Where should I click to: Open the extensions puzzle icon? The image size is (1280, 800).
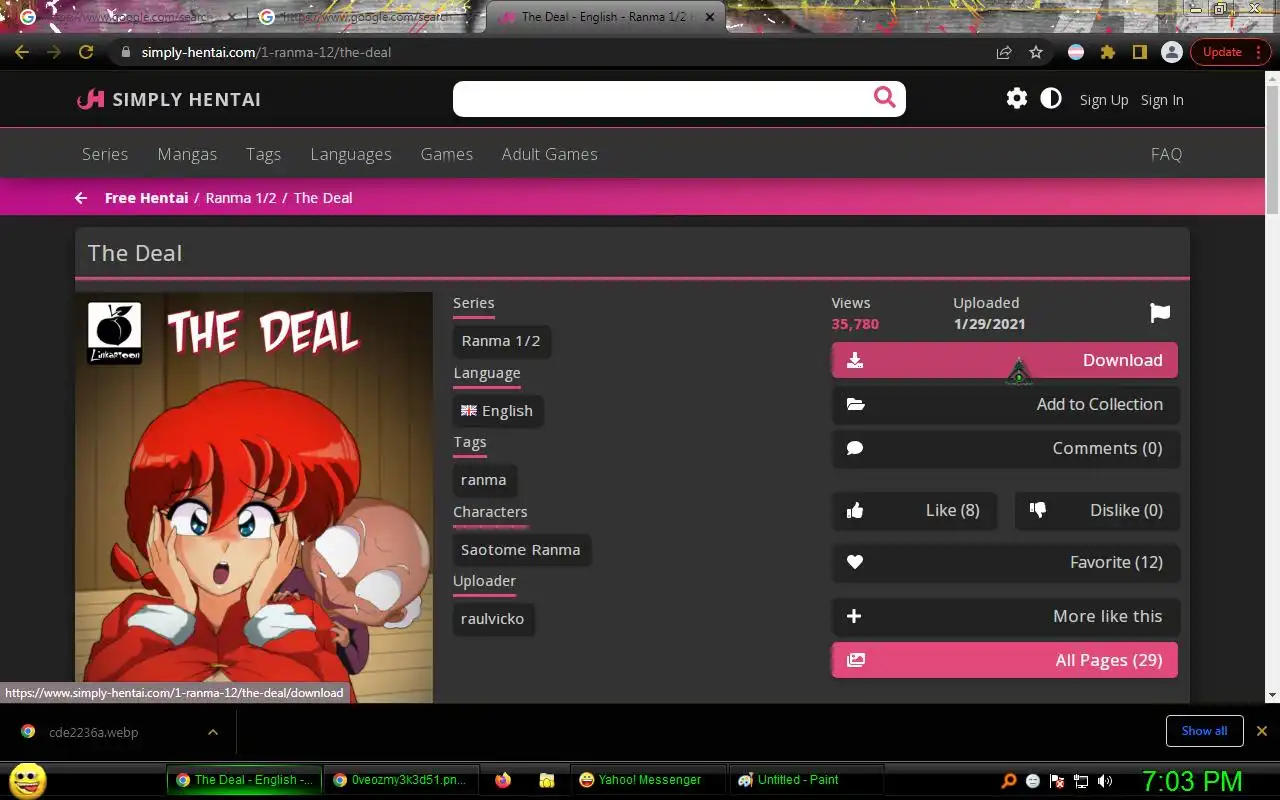1108,52
